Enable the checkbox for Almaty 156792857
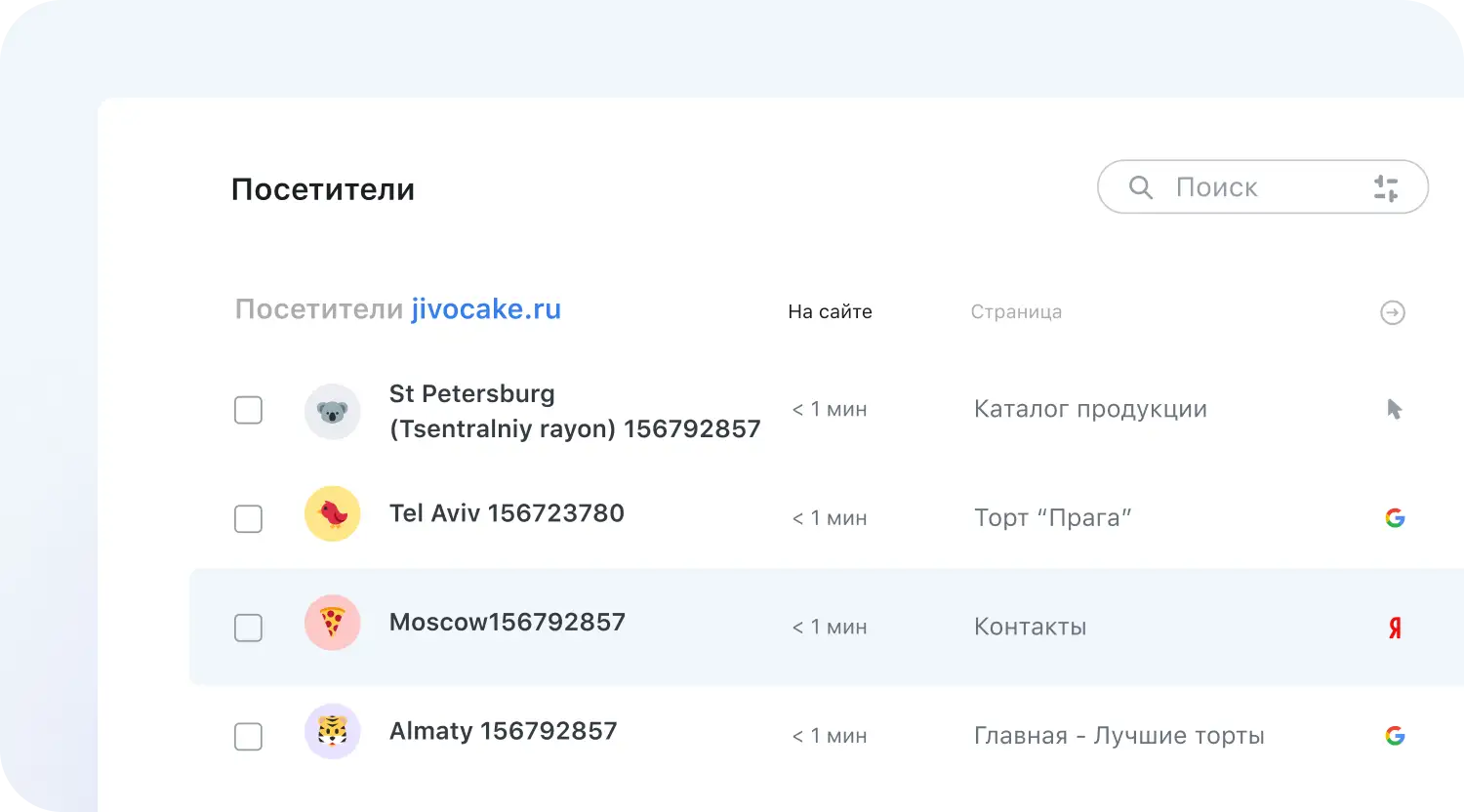Image resolution: width=1464 pixels, height=812 pixels. click(x=248, y=736)
